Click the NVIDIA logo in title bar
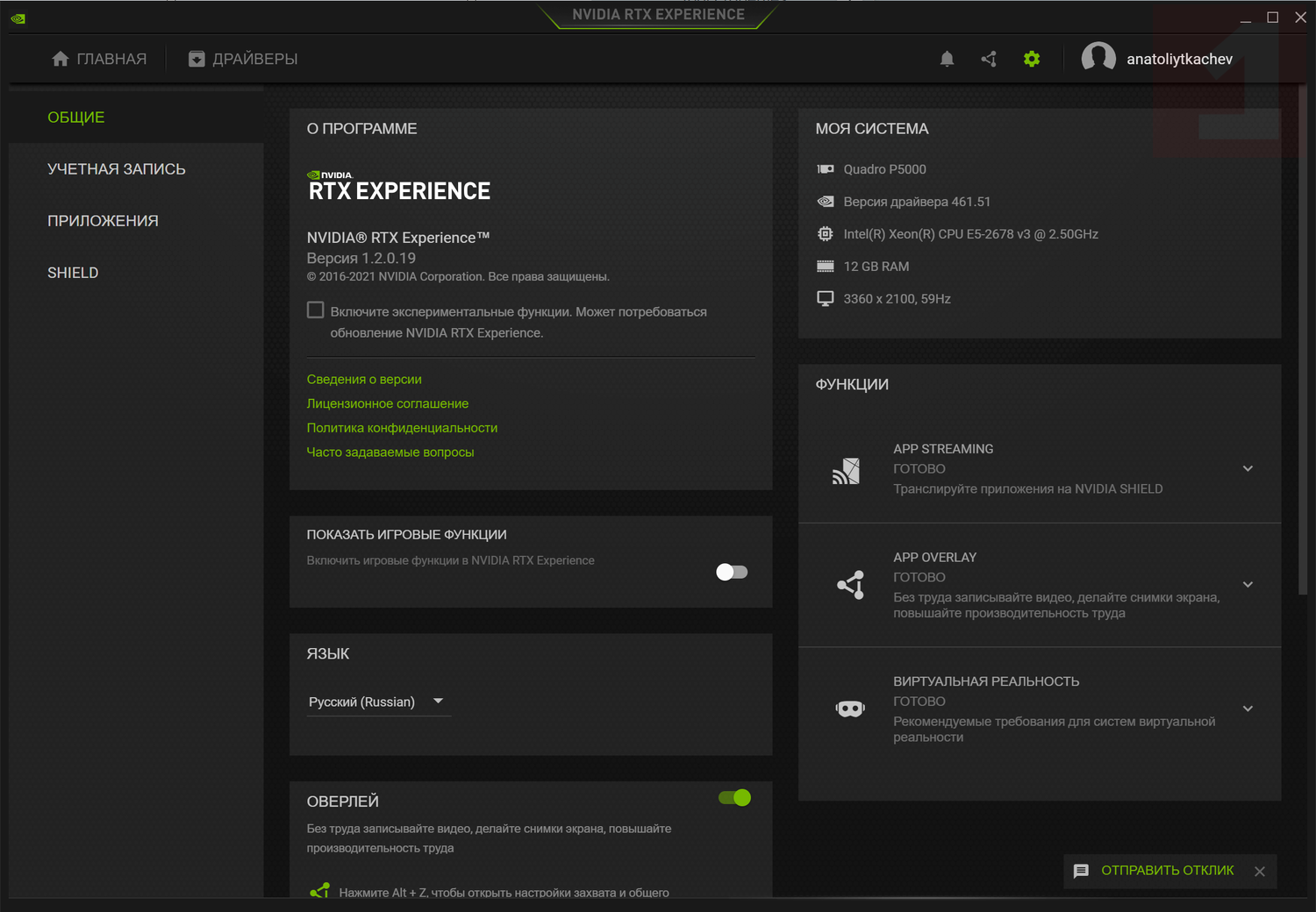1316x912 pixels. (x=18, y=18)
